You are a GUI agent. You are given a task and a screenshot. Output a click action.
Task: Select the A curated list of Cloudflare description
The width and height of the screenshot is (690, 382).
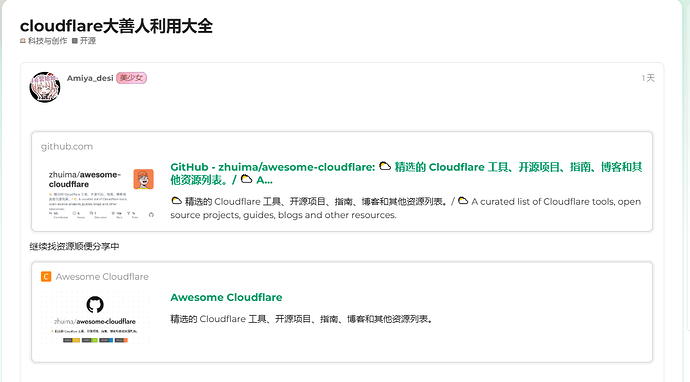point(405,208)
